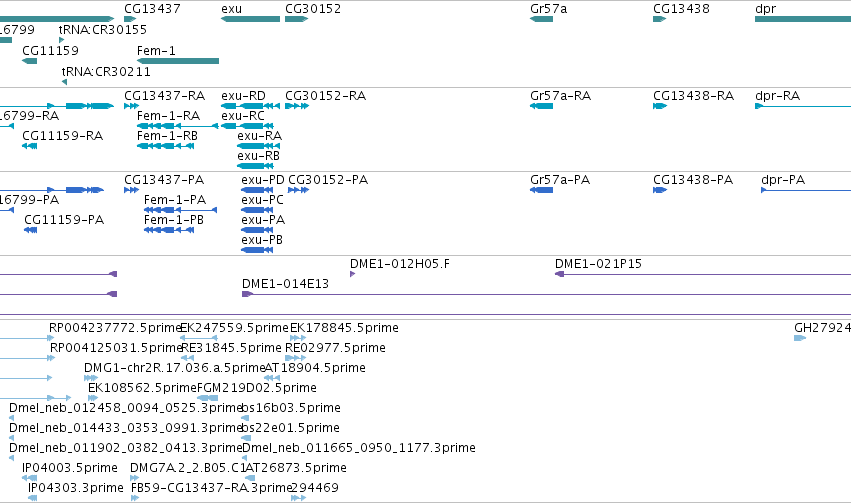
Task: Select Dmel_neb_011902_0382_0413.3prime
Action: click(125, 449)
